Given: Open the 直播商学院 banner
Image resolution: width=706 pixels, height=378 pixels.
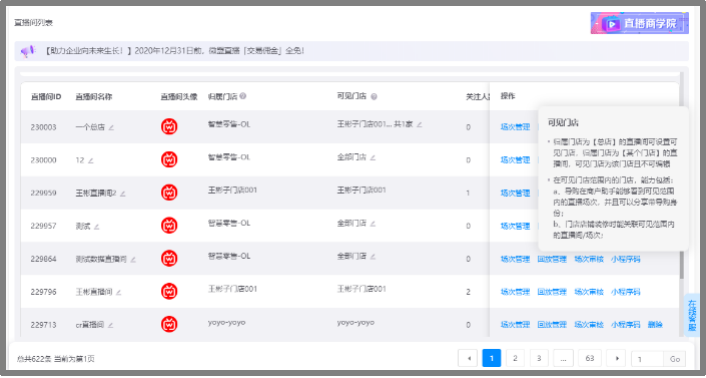Looking at the screenshot, I should (640, 23).
